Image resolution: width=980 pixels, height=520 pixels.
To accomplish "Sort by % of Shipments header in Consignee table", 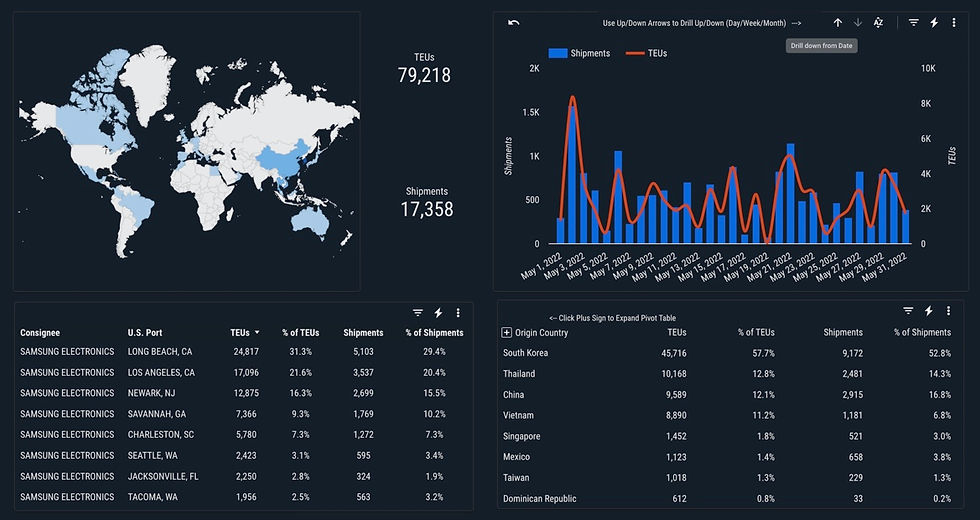I will point(434,333).
